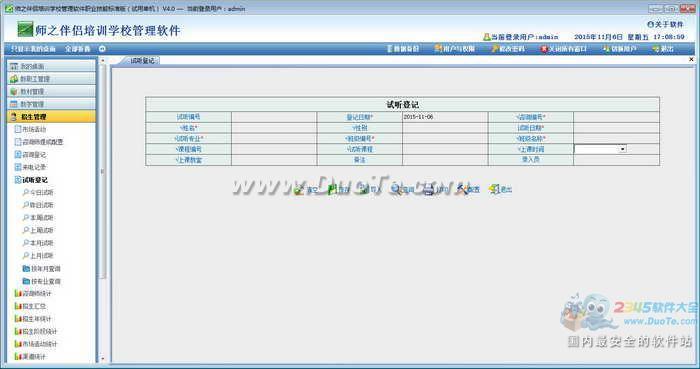Collapse the 招生管理 section header
700x369 pixels.
pos(51,117)
